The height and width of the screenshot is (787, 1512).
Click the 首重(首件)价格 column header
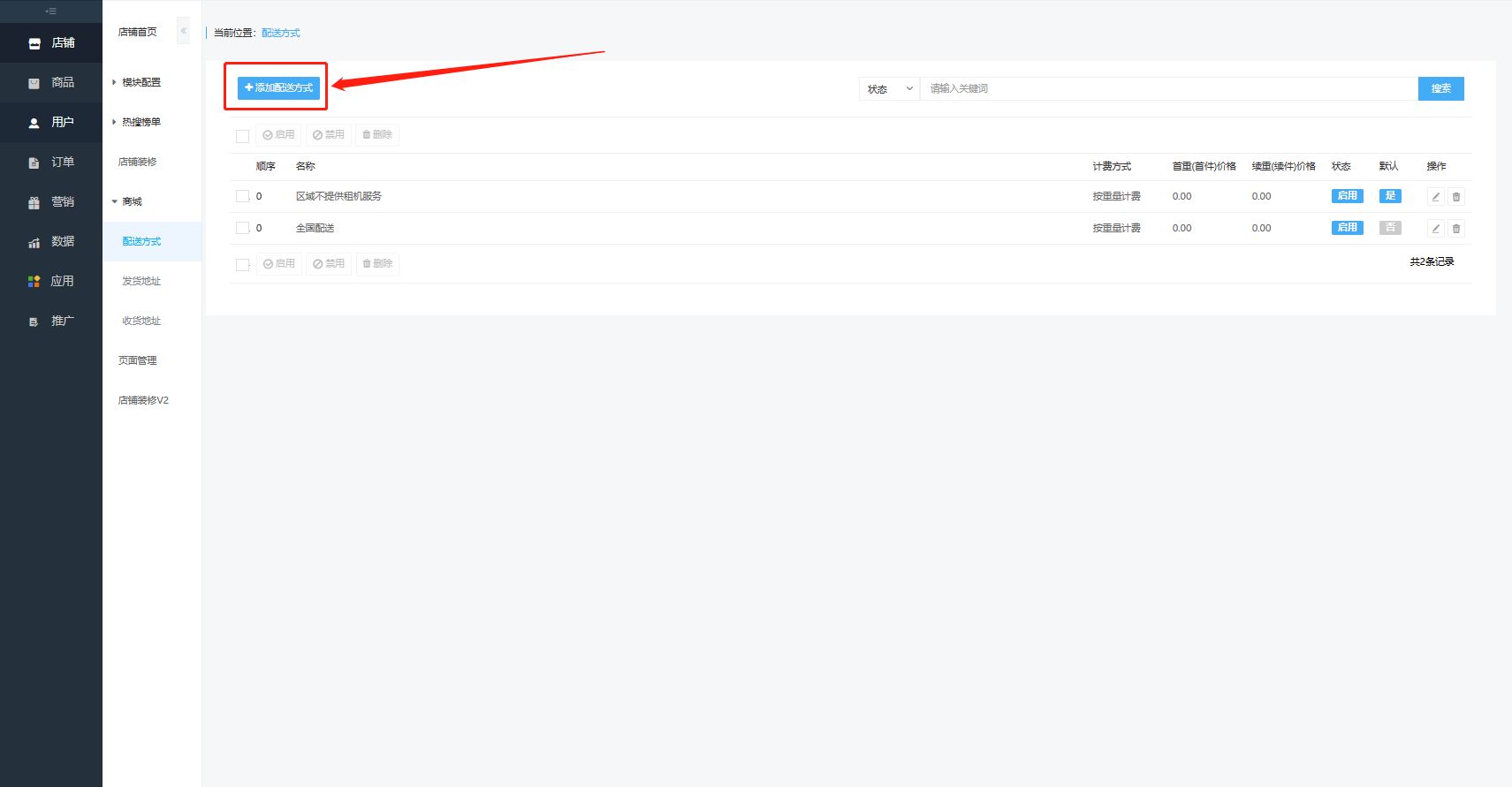[1204, 166]
